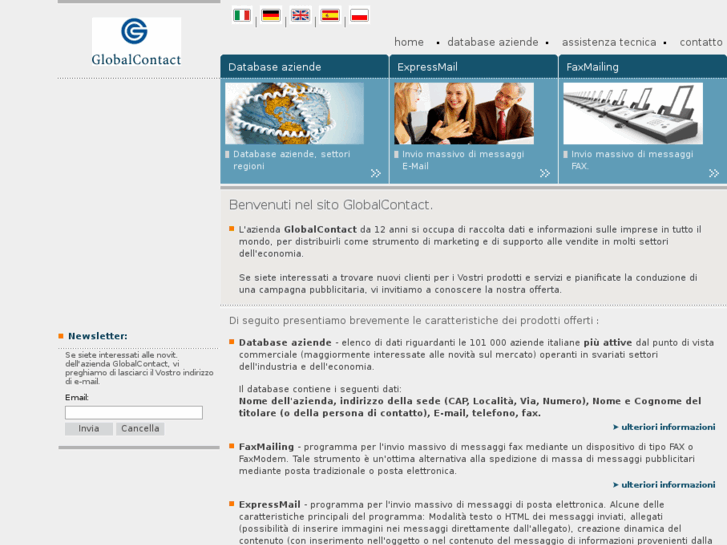The height and width of the screenshot is (545, 727).
Task: Click 'Il database contiene i seguenti dati:' text
Action: [320, 389]
